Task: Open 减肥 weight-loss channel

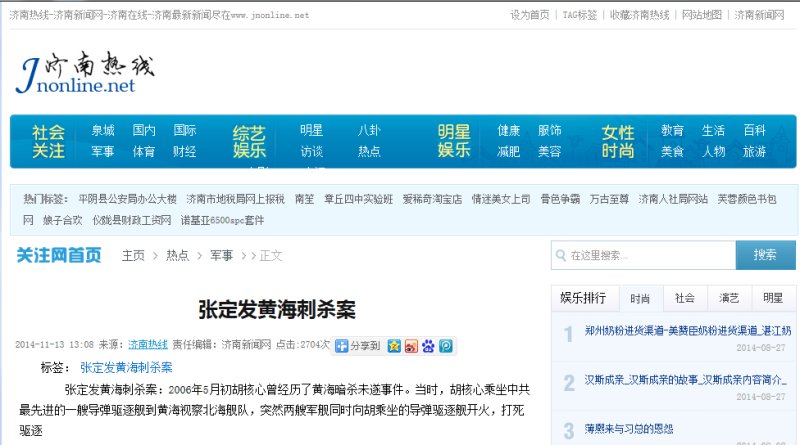Action: point(509,152)
